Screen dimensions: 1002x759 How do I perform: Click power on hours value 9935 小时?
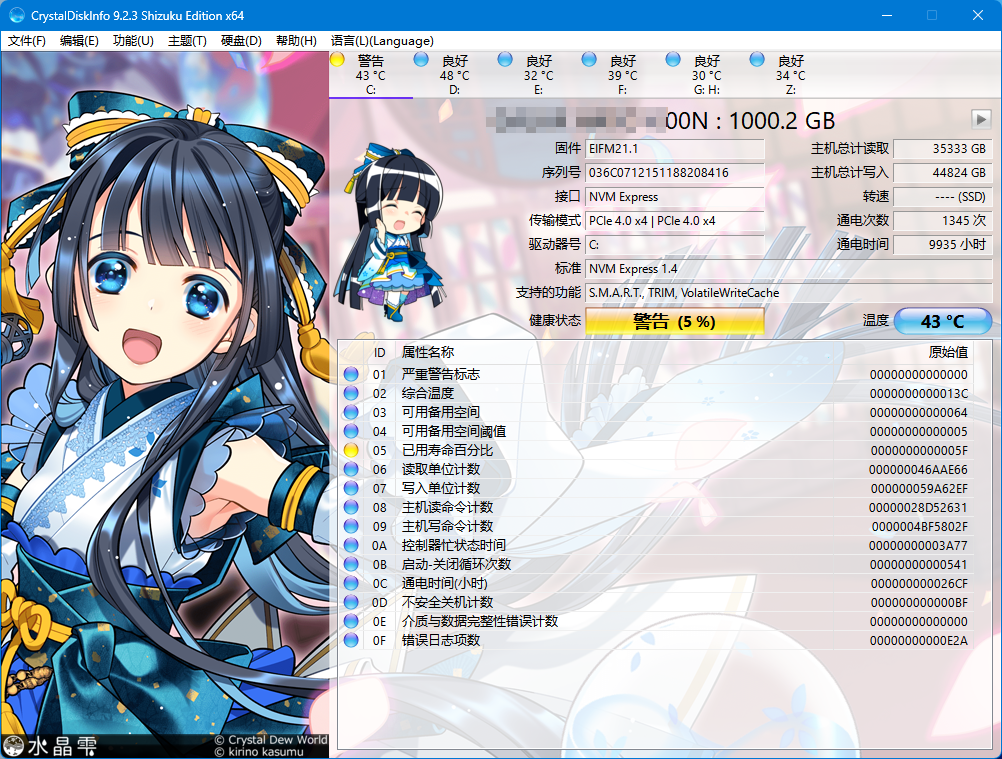(943, 245)
